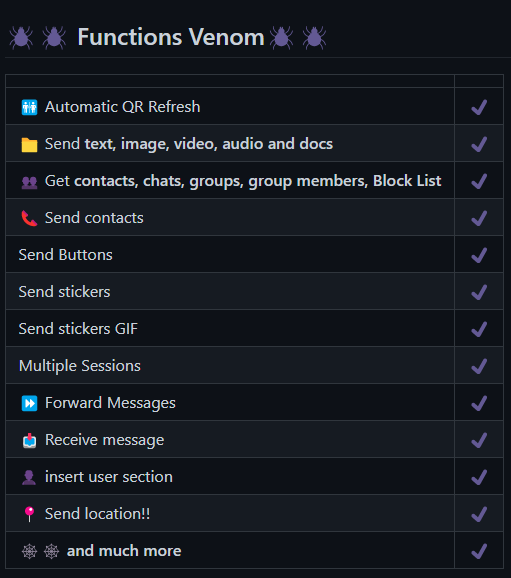
Task: Click the checkmark for Send stickers GIF
Action: [479, 329]
